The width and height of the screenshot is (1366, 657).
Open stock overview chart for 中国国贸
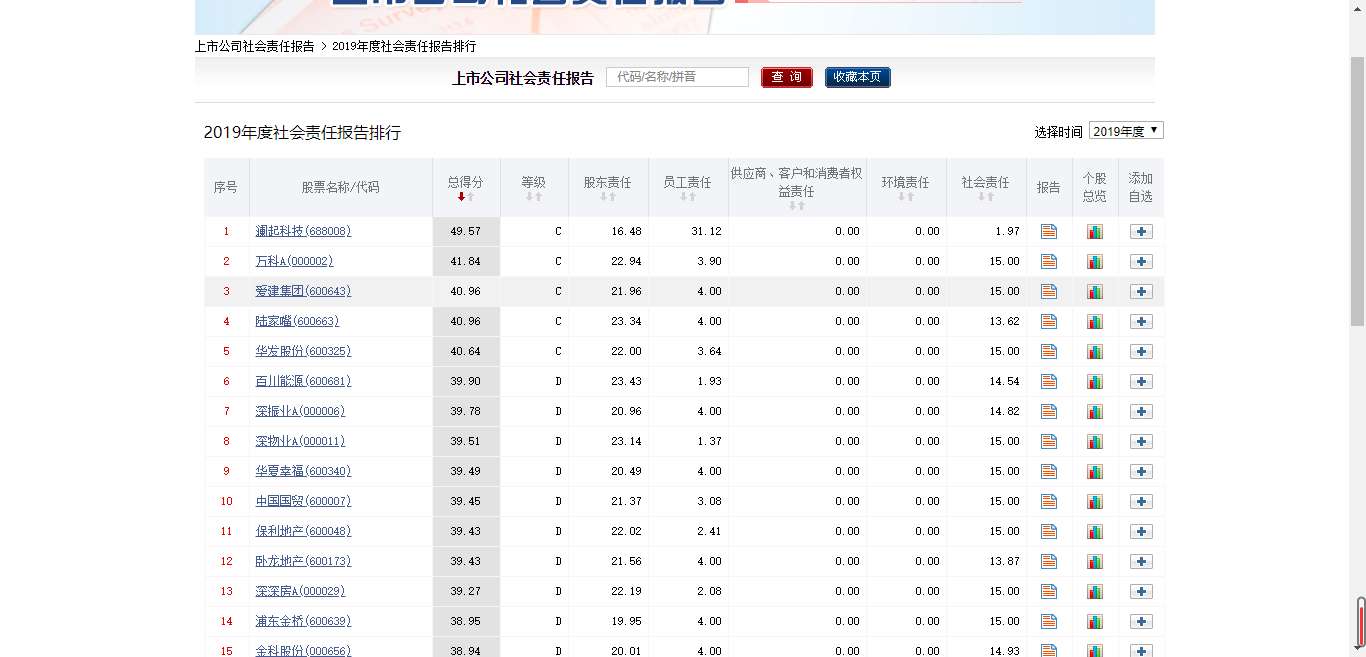1095,501
